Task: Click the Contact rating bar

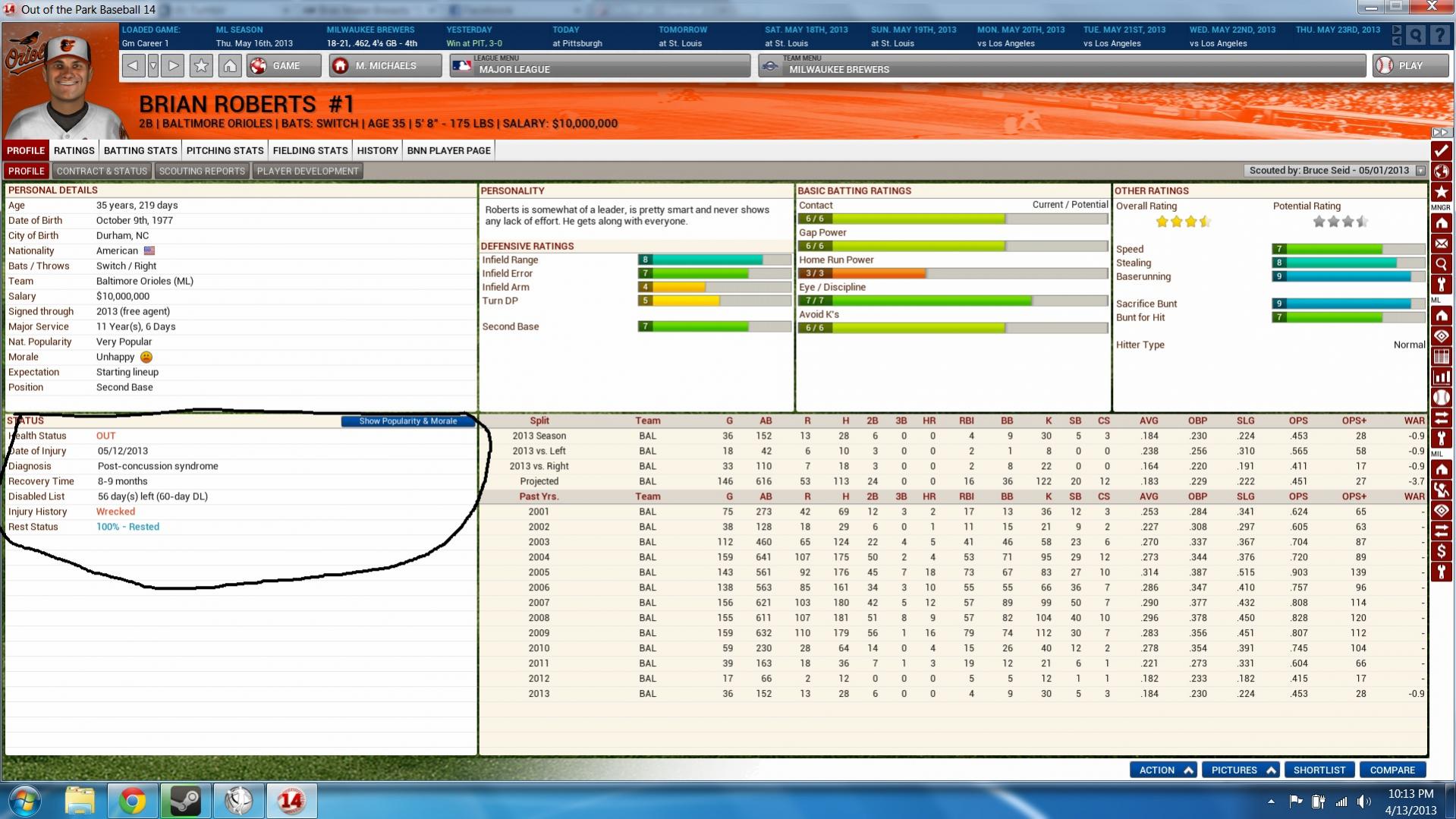Action: point(952,219)
